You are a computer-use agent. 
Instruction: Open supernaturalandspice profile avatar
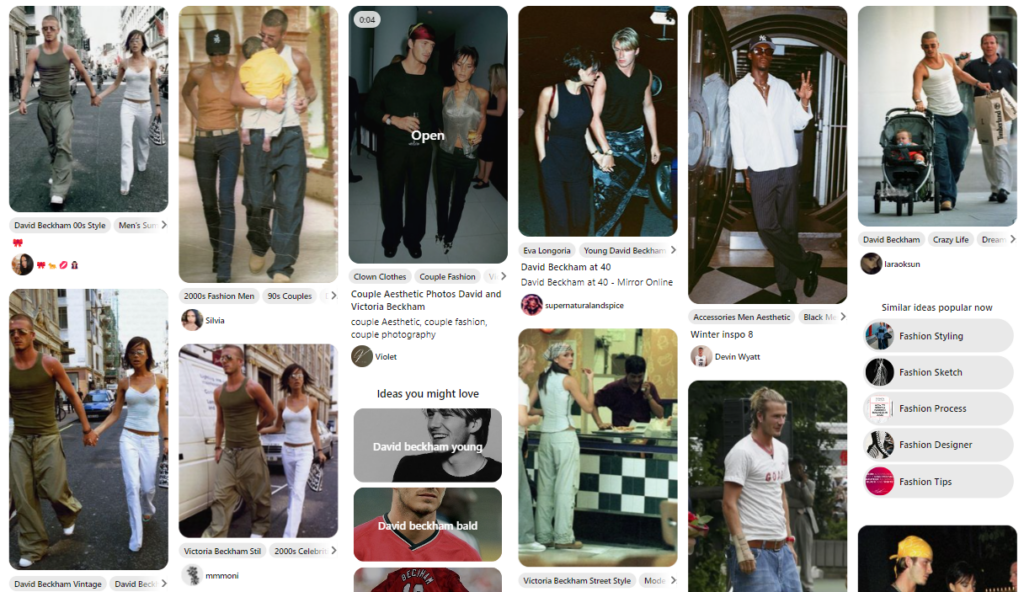532,304
